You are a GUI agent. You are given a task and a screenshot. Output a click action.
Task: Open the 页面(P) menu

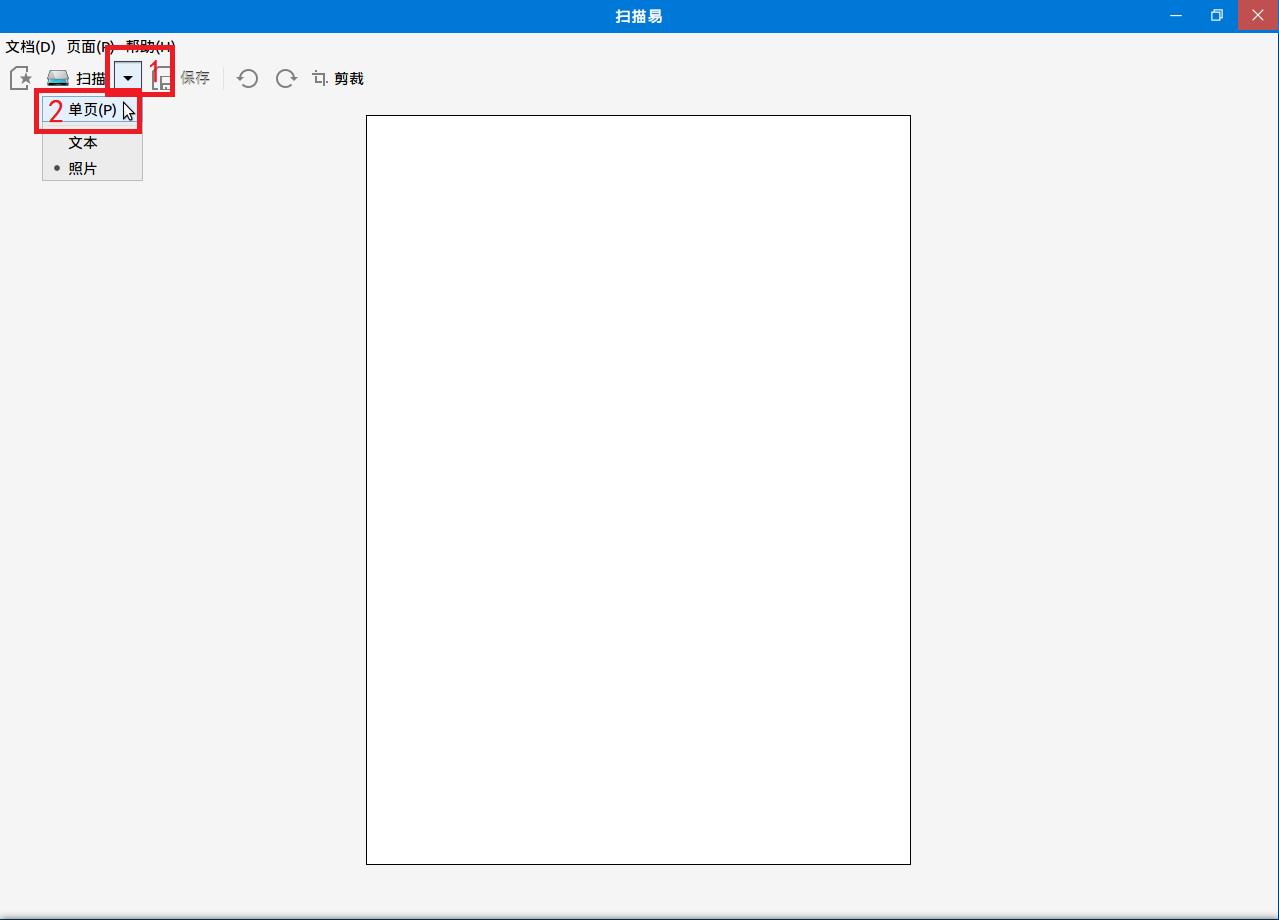coord(90,47)
